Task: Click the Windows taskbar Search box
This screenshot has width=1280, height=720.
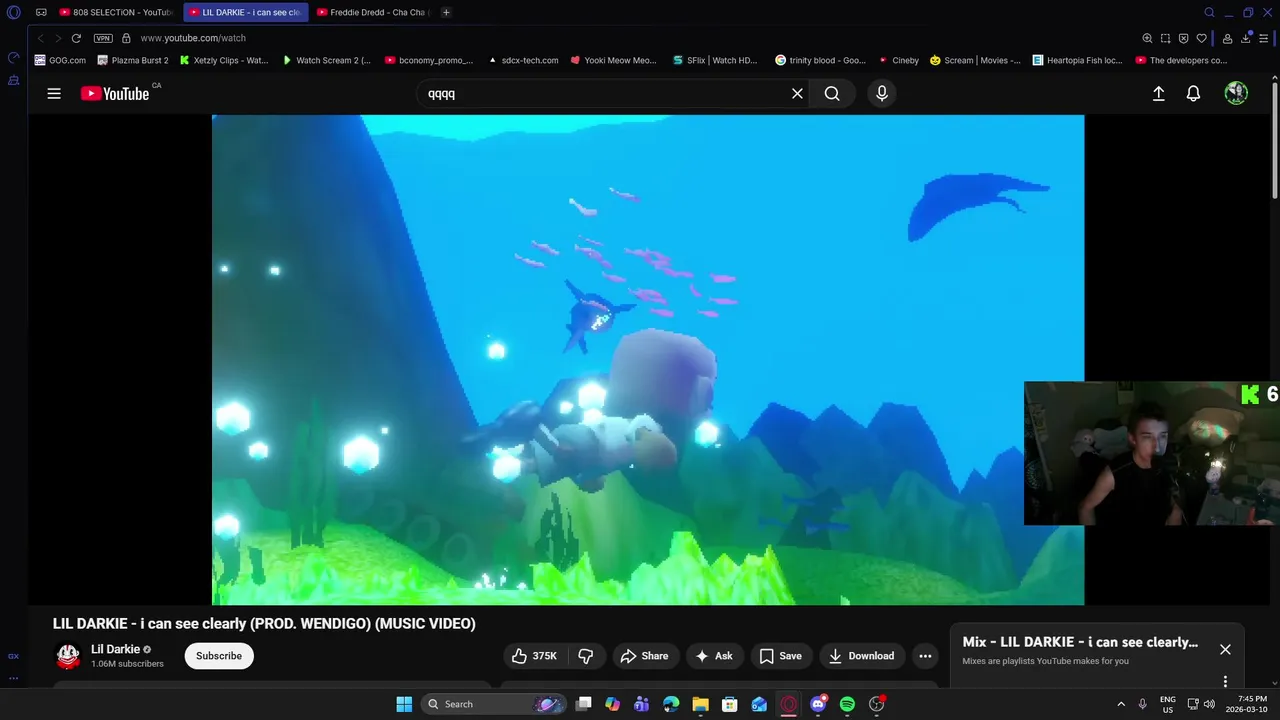Action: click(x=495, y=704)
